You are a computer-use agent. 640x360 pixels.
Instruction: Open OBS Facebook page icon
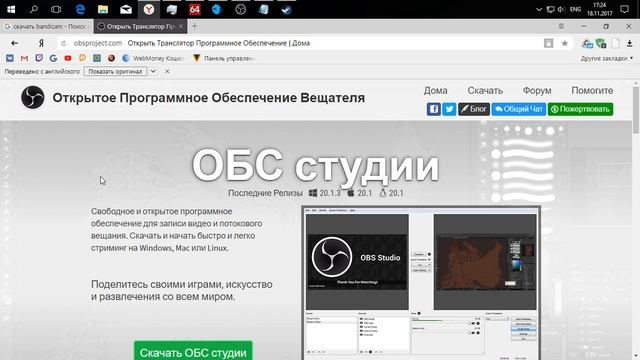pyautogui.click(x=434, y=109)
